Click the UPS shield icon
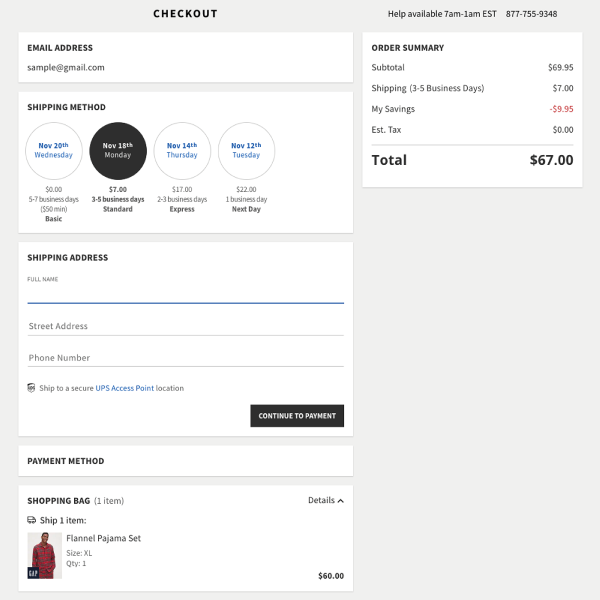This screenshot has width=600, height=600. point(32,388)
